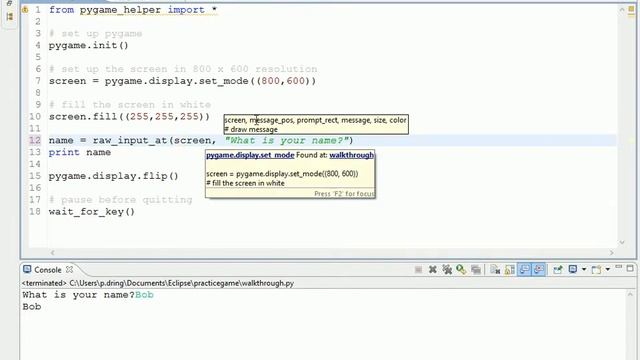Click 'pygame.display.flip()' on line 15

click(x=113, y=176)
